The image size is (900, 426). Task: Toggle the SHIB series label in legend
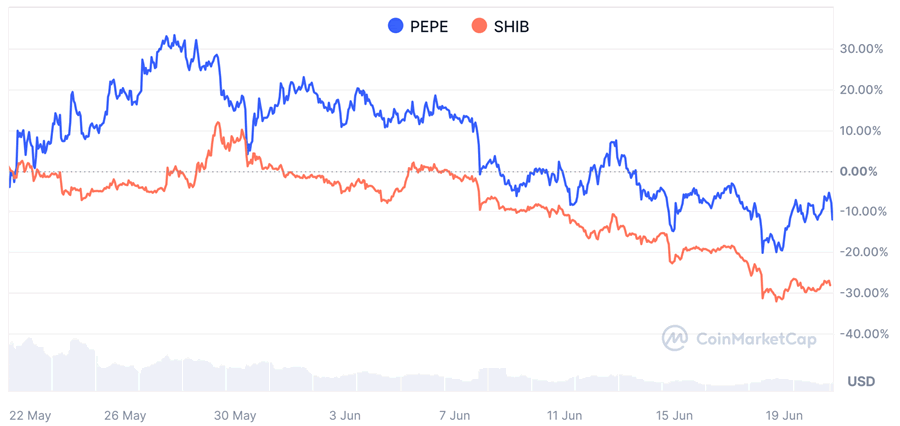point(511,27)
